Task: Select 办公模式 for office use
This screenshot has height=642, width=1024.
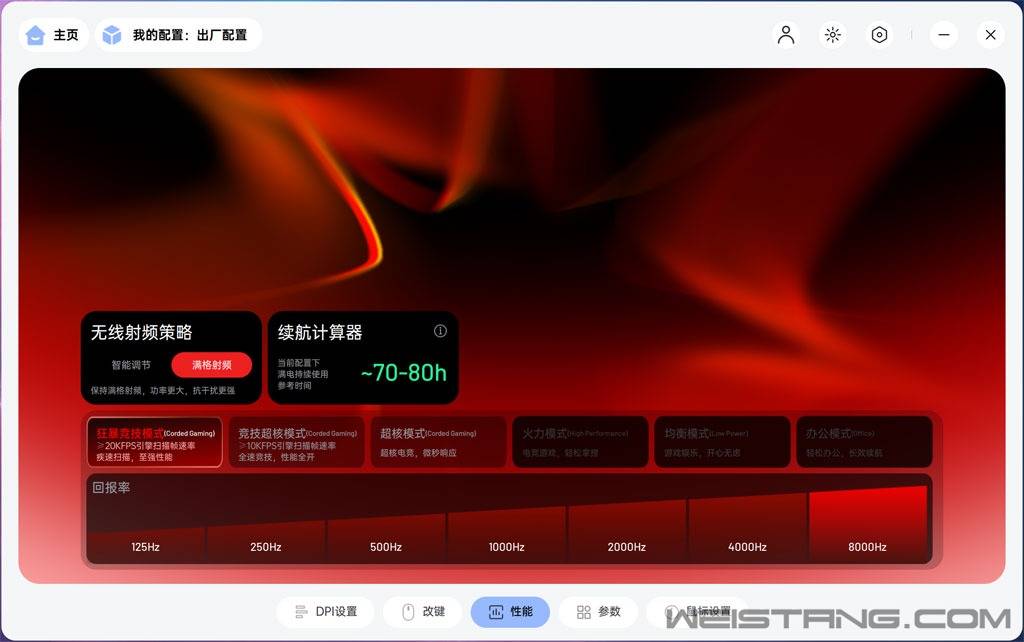Action: 863,441
